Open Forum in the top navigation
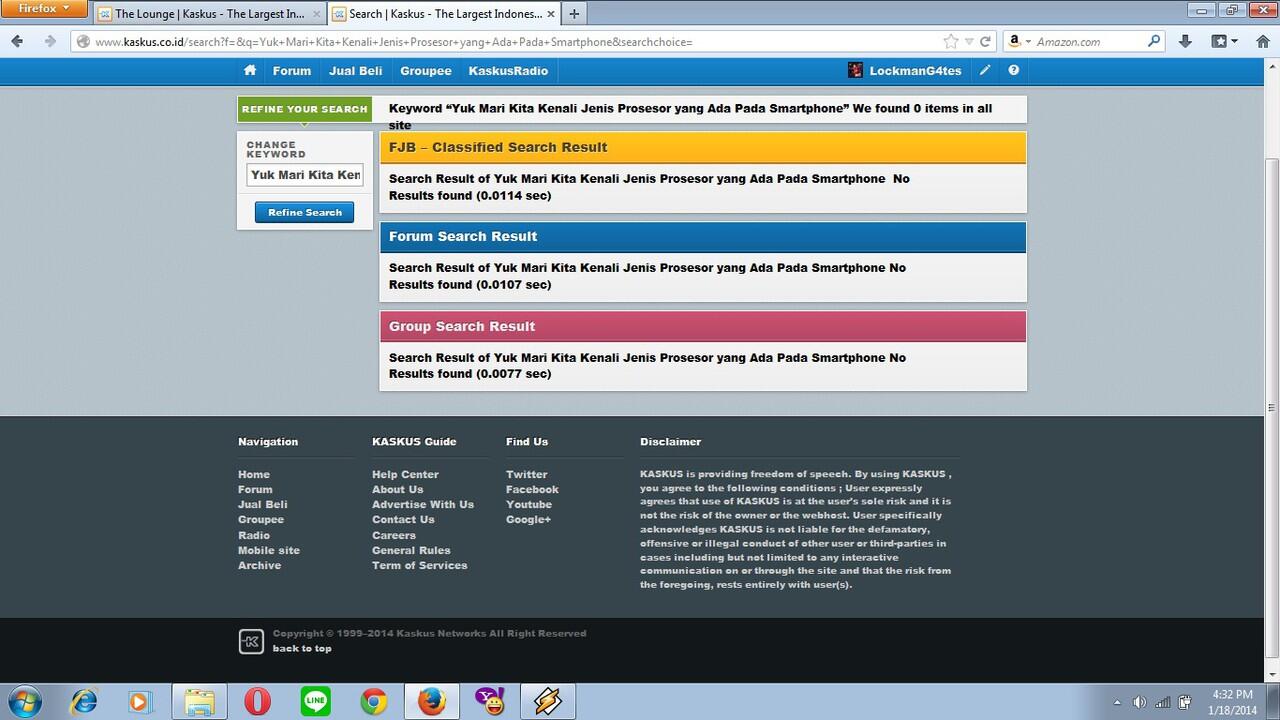This screenshot has height=720, width=1280. coord(292,71)
